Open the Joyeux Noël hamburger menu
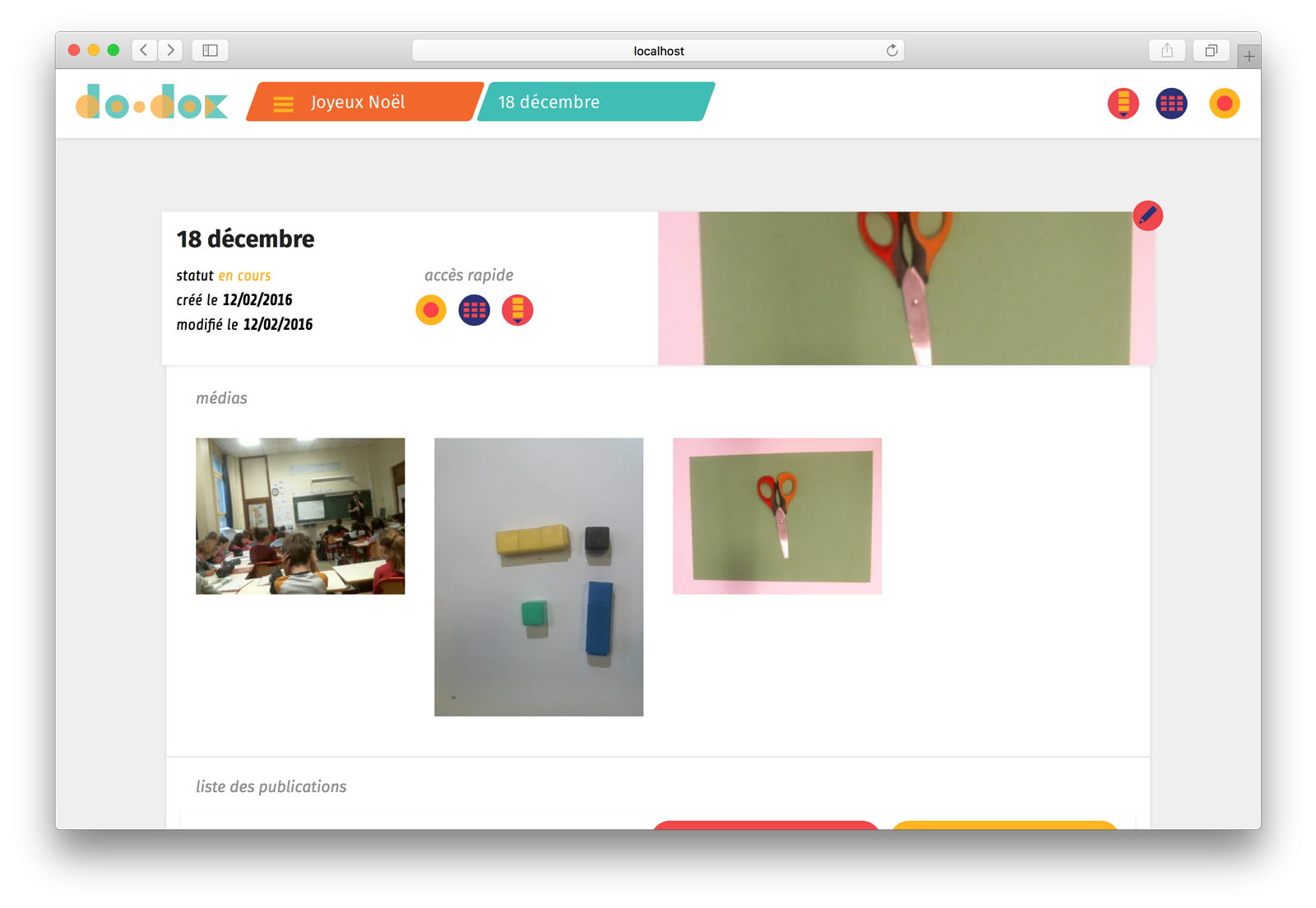The image size is (1316, 908). pyautogui.click(x=284, y=103)
